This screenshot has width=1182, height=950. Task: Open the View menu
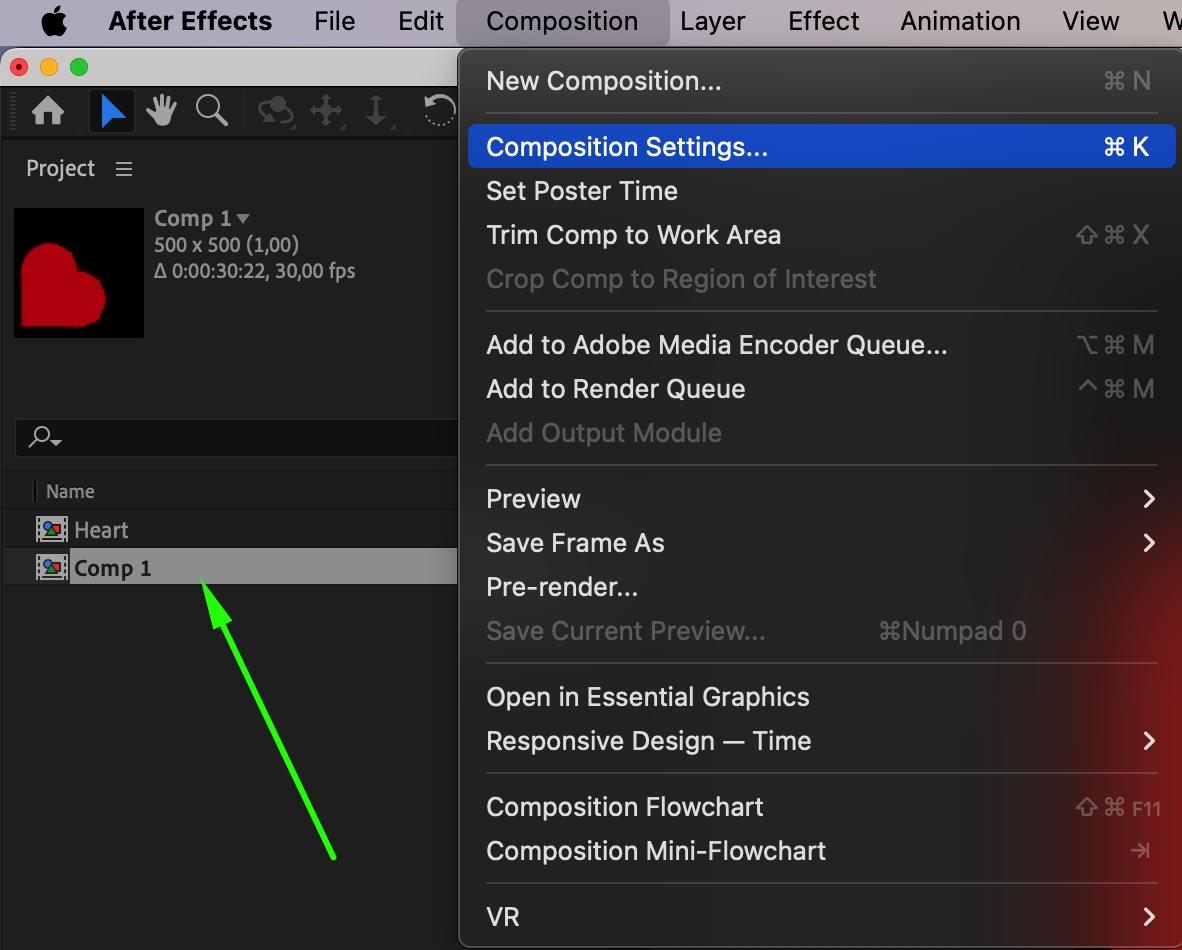click(1091, 21)
